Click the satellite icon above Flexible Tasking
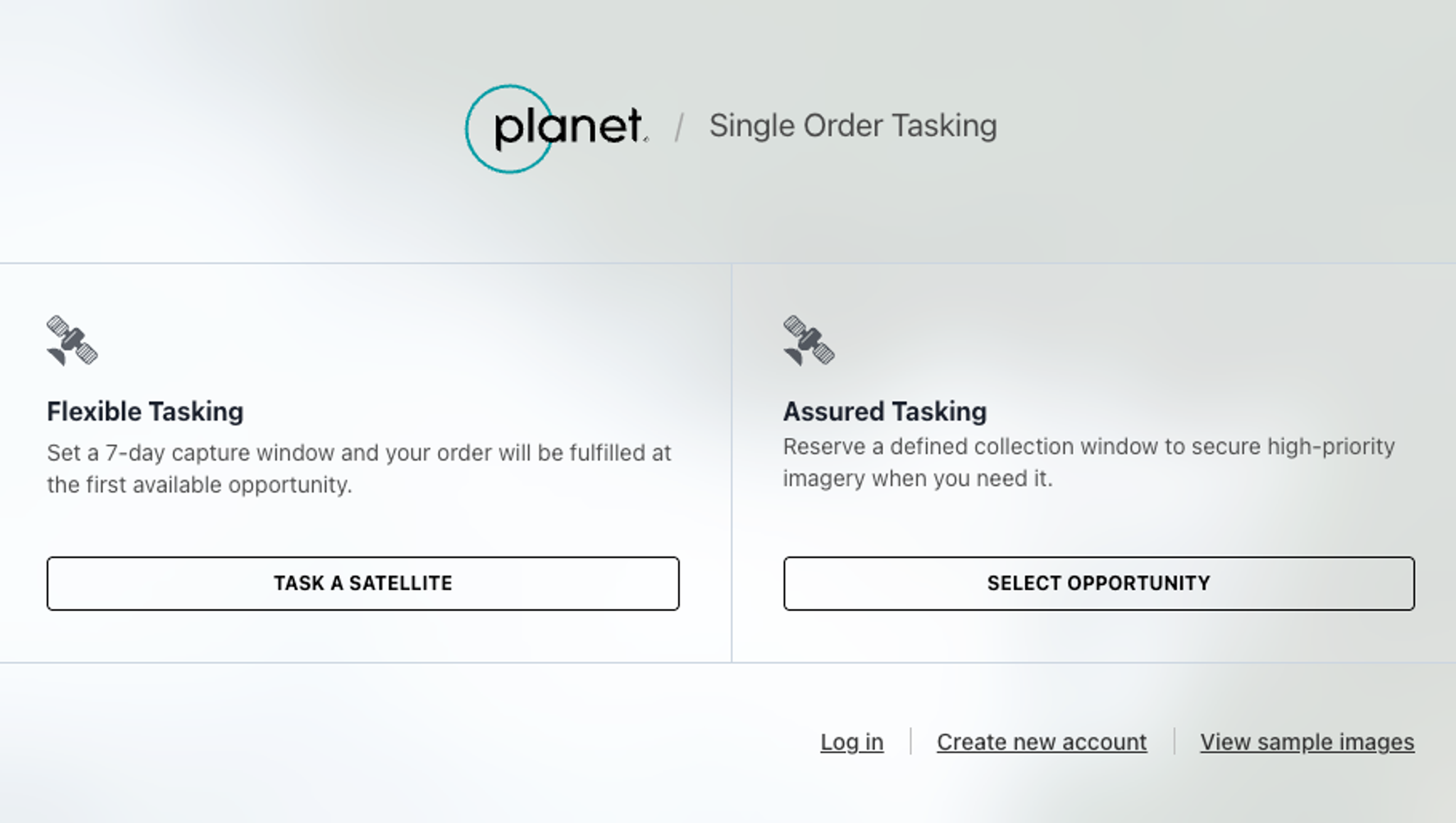 tap(72, 340)
